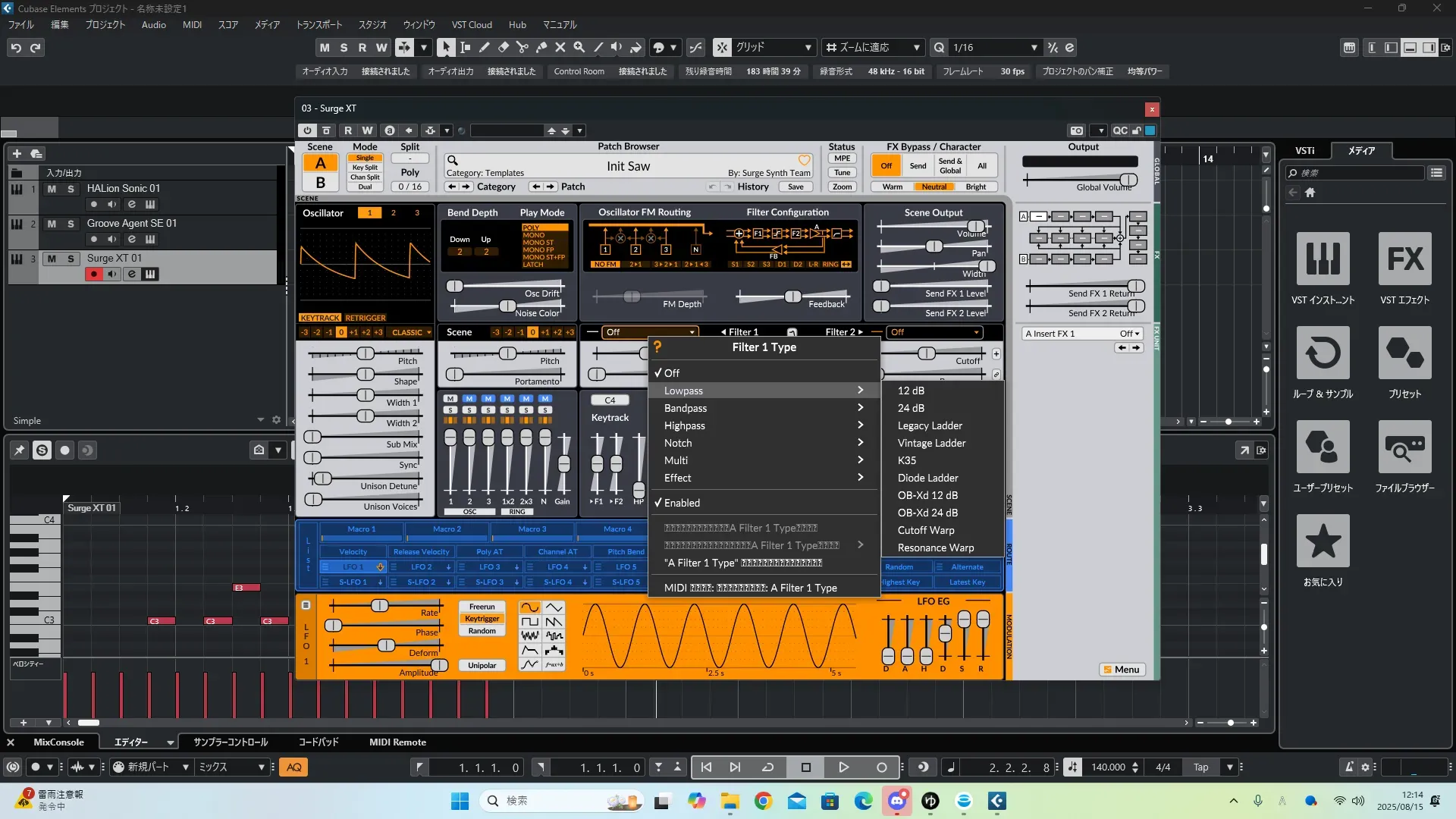Open the 1/16 quantize preset dropdown

click(1034, 48)
